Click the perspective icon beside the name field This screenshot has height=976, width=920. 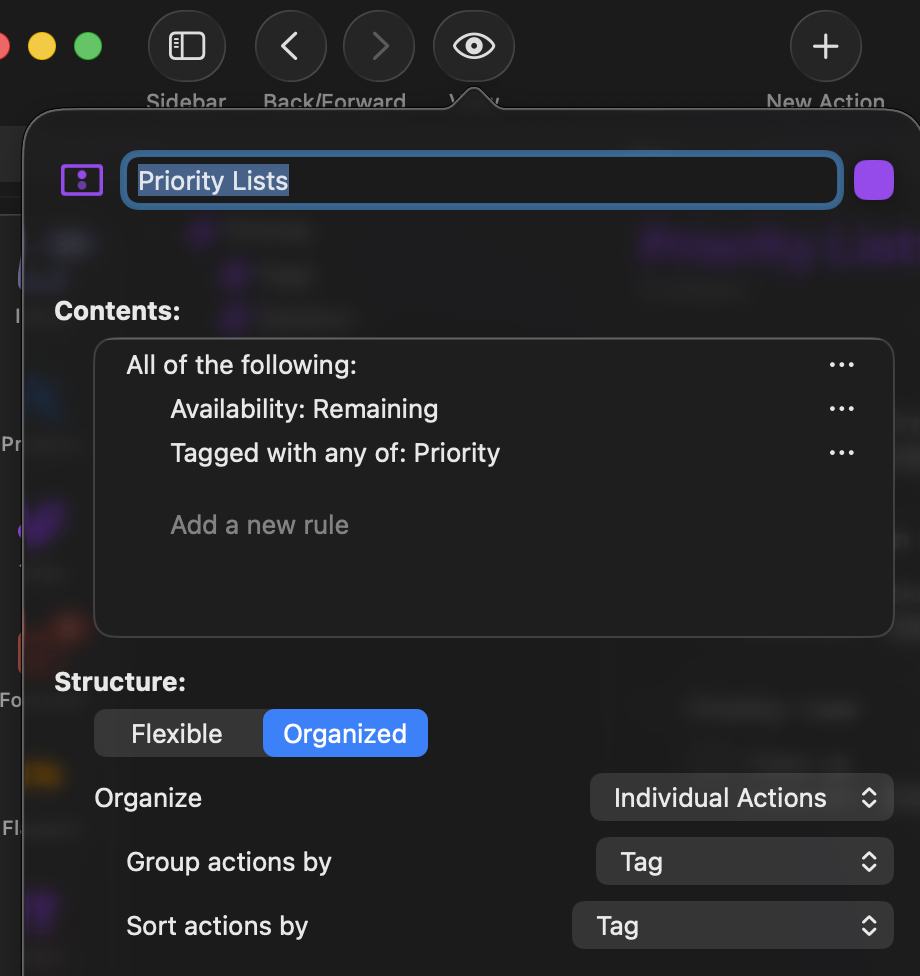[x=82, y=180]
